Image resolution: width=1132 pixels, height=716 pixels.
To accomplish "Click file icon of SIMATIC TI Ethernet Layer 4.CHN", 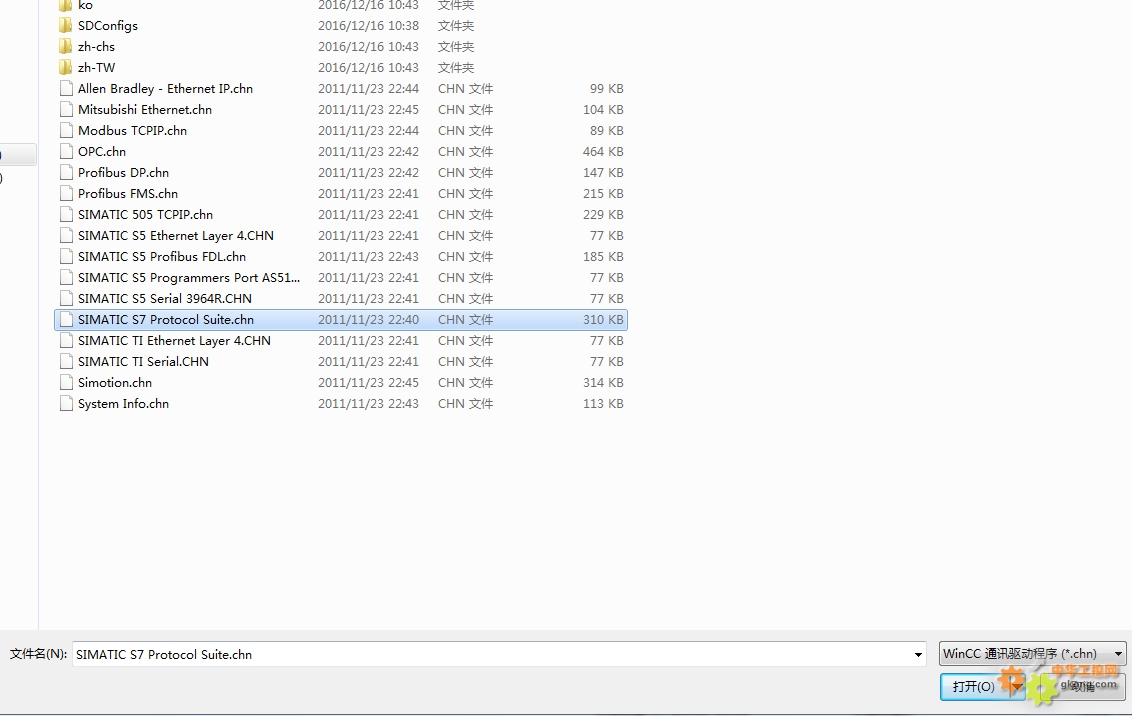I will [x=66, y=341].
